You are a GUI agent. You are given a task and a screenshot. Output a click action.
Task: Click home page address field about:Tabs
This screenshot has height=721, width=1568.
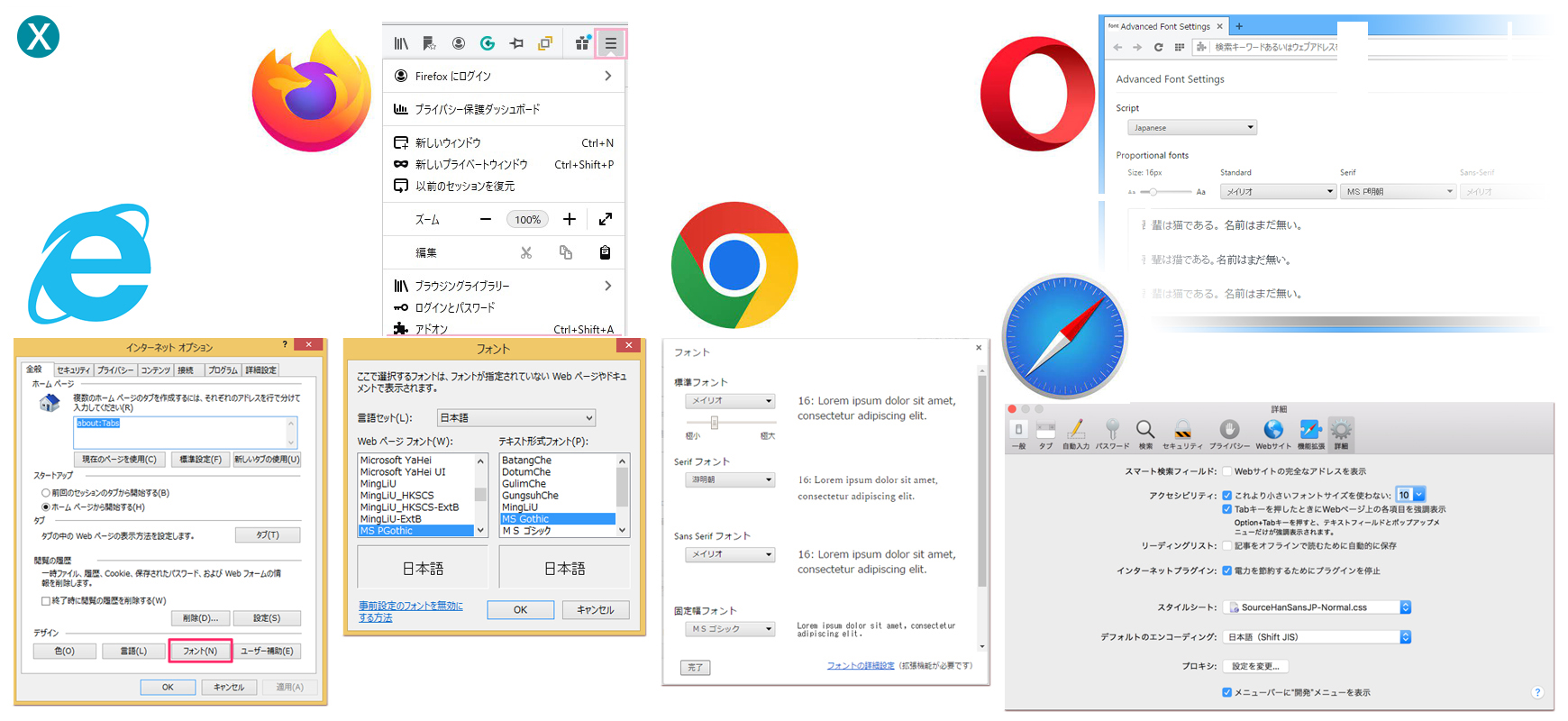point(185,432)
